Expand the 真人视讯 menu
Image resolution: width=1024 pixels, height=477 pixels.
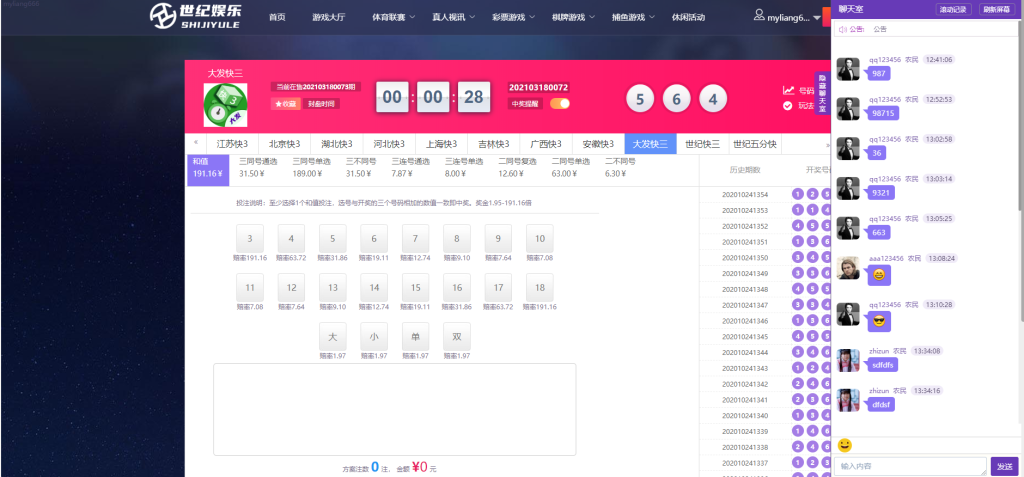coord(454,17)
